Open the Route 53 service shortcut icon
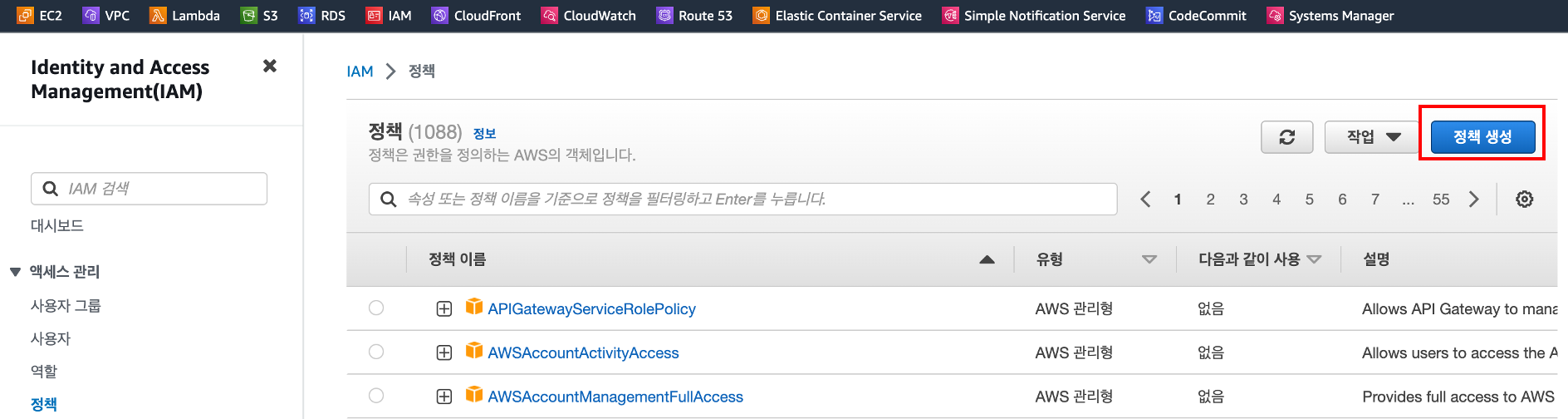The height and width of the screenshot is (419, 1568). [x=664, y=15]
